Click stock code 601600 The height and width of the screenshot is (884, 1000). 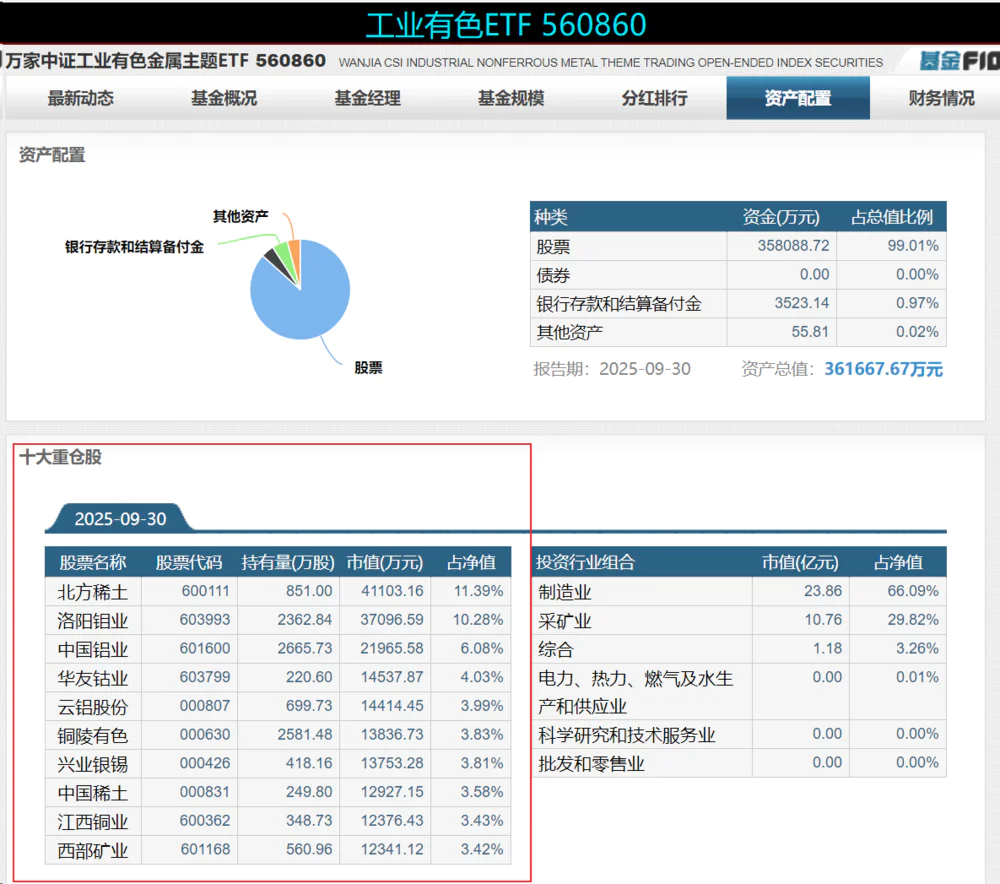point(205,649)
